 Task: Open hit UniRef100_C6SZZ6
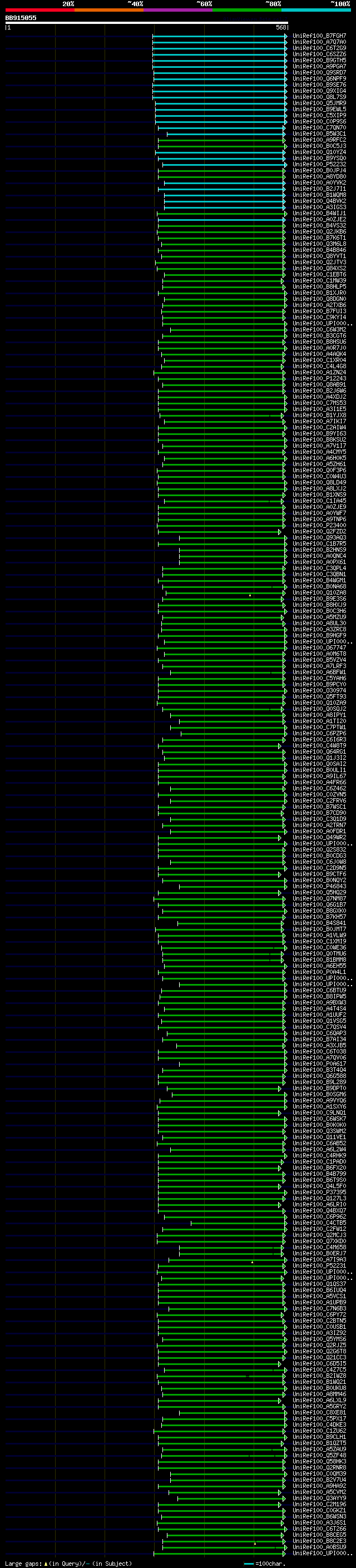pos(319,54)
